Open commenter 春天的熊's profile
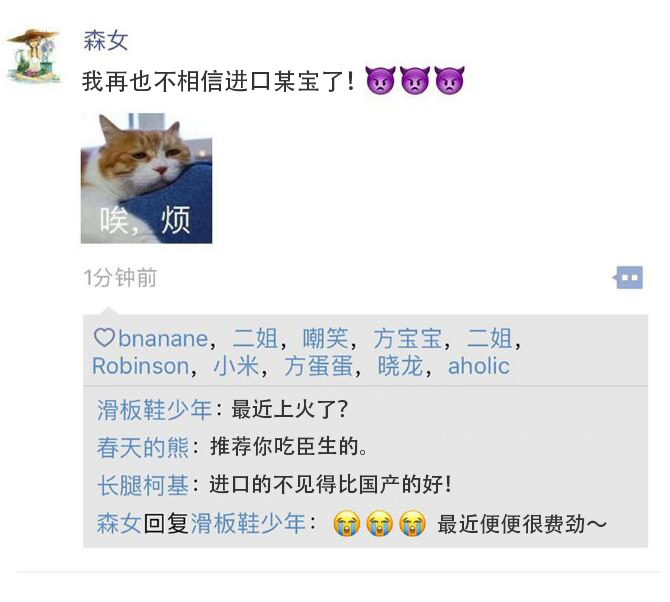 pyautogui.click(x=143, y=447)
